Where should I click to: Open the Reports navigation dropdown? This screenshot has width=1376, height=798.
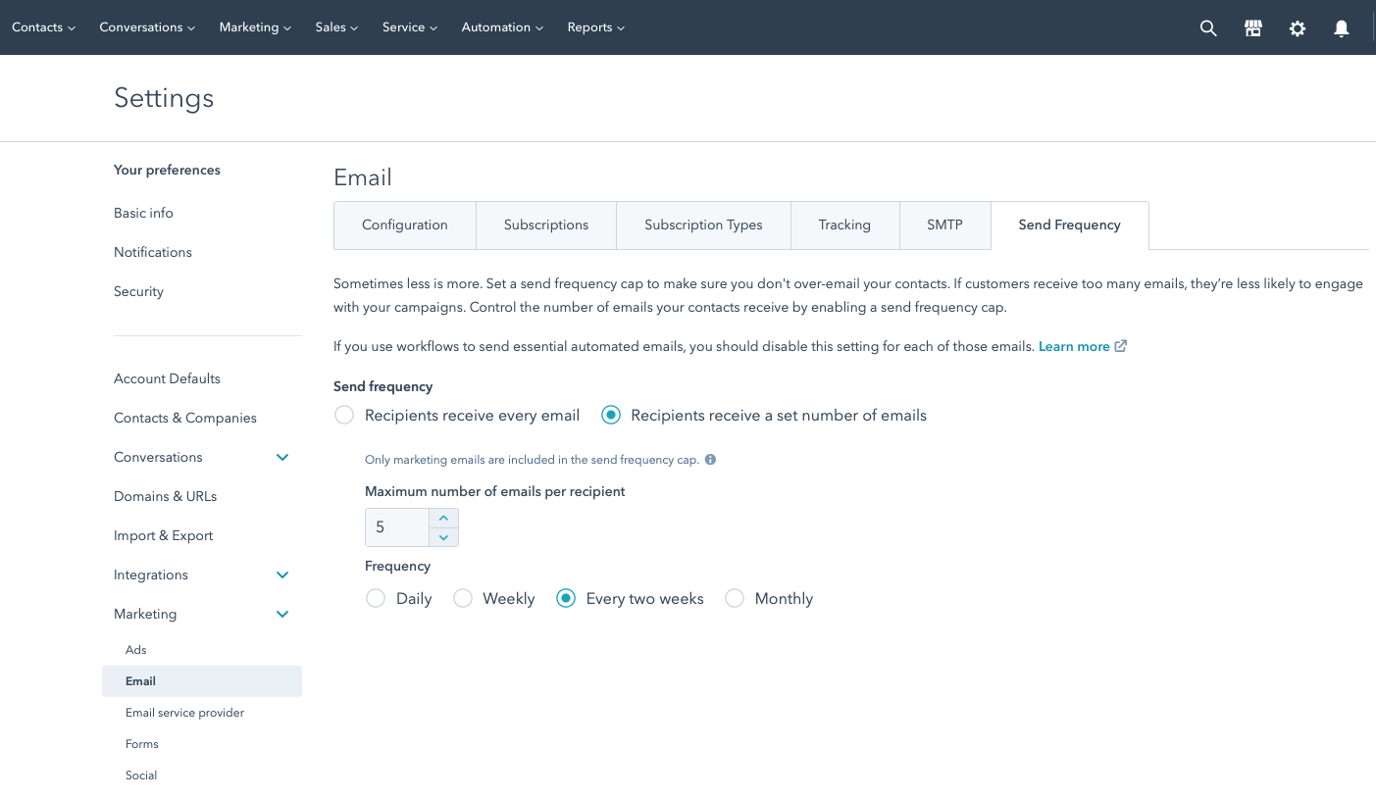click(595, 27)
